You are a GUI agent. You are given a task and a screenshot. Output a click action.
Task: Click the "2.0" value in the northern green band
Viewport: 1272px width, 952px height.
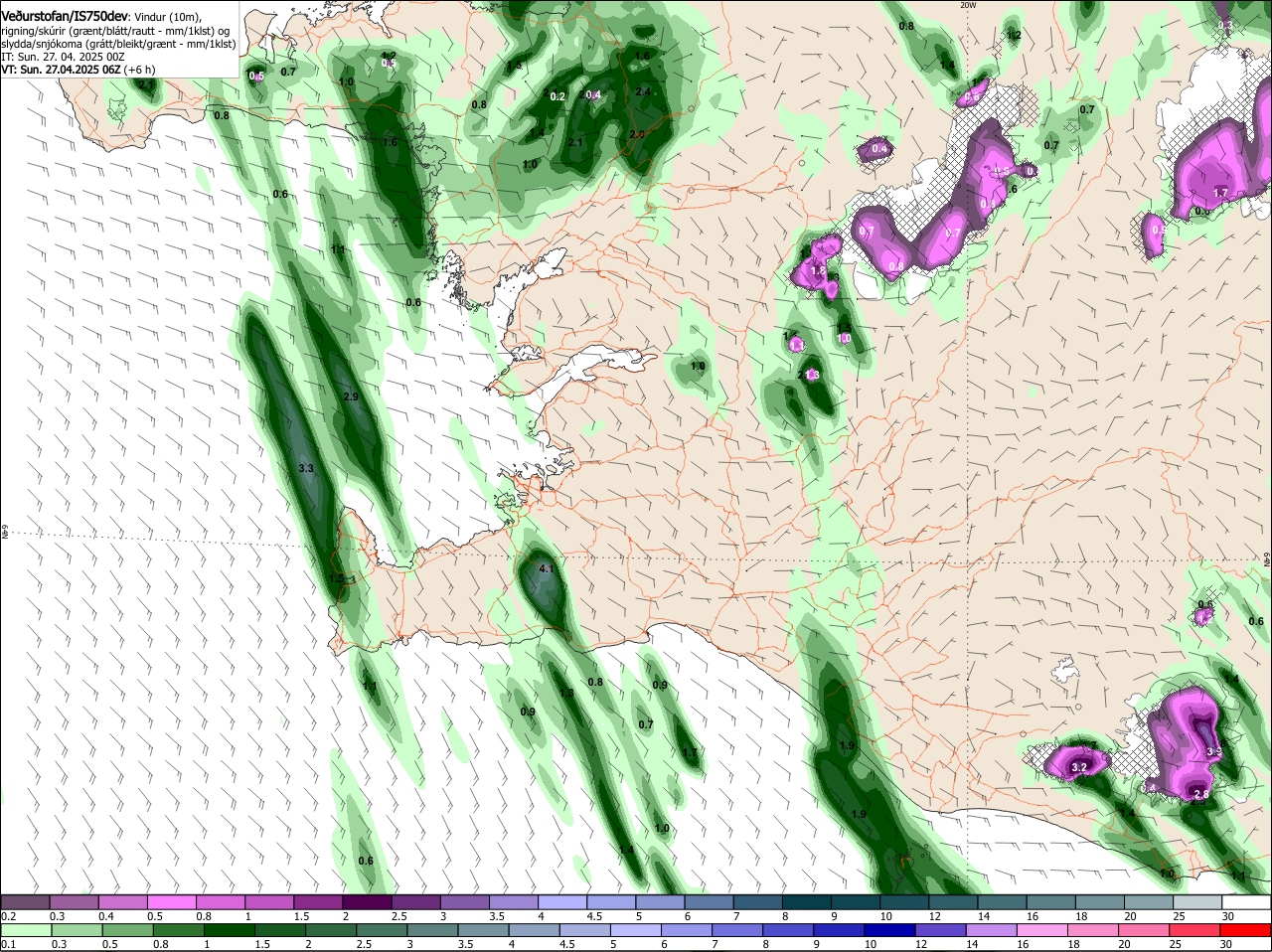pos(637,134)
